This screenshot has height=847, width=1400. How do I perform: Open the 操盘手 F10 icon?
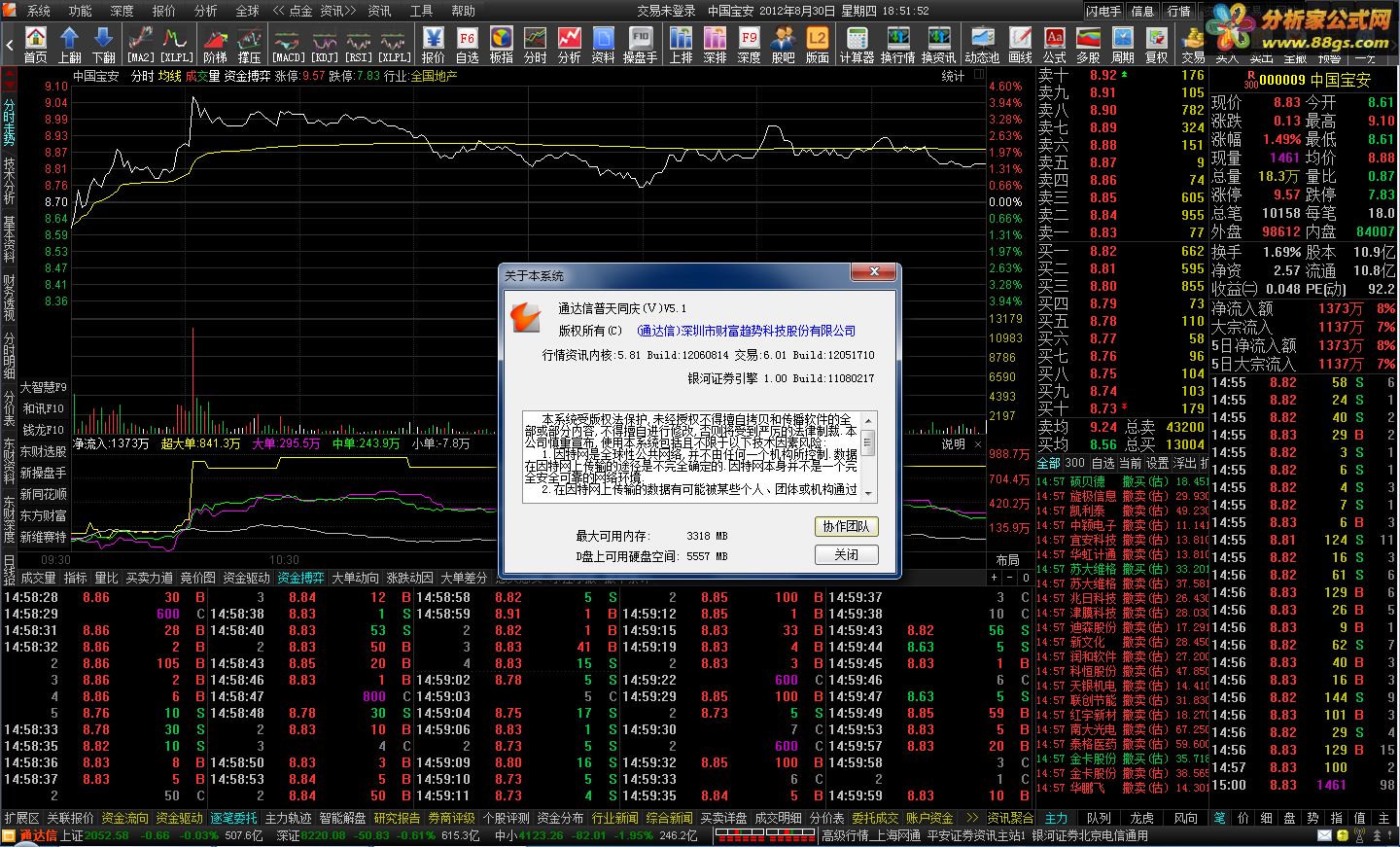[640, 45]
